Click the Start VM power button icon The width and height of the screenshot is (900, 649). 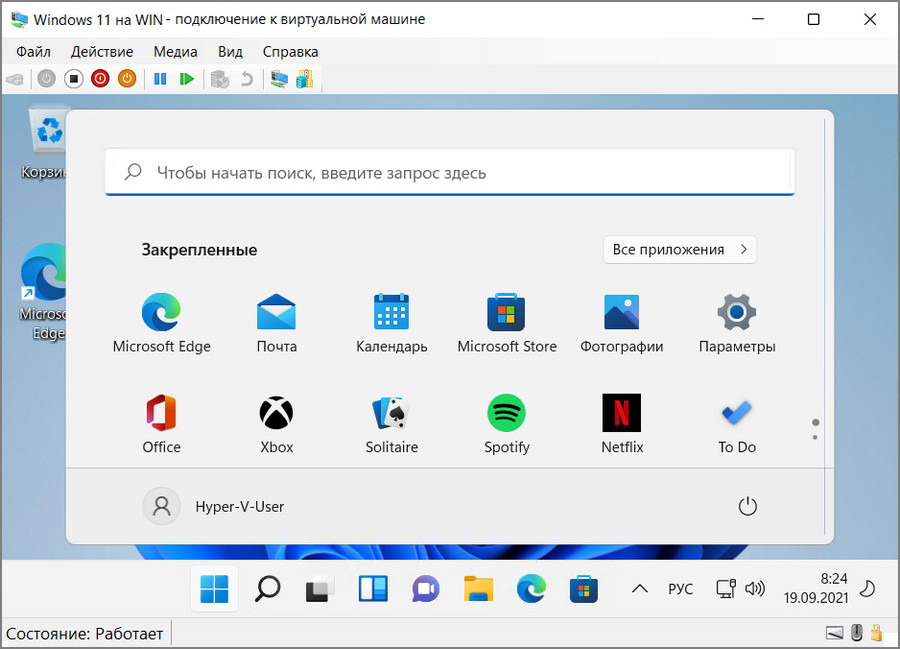coord(46,79)
